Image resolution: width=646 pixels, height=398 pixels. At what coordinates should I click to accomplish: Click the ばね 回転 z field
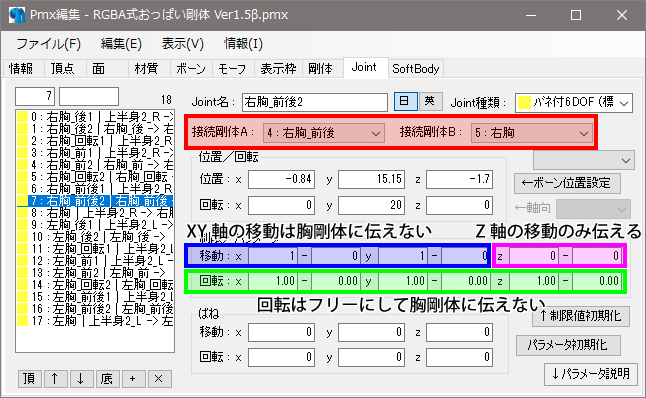459,357
